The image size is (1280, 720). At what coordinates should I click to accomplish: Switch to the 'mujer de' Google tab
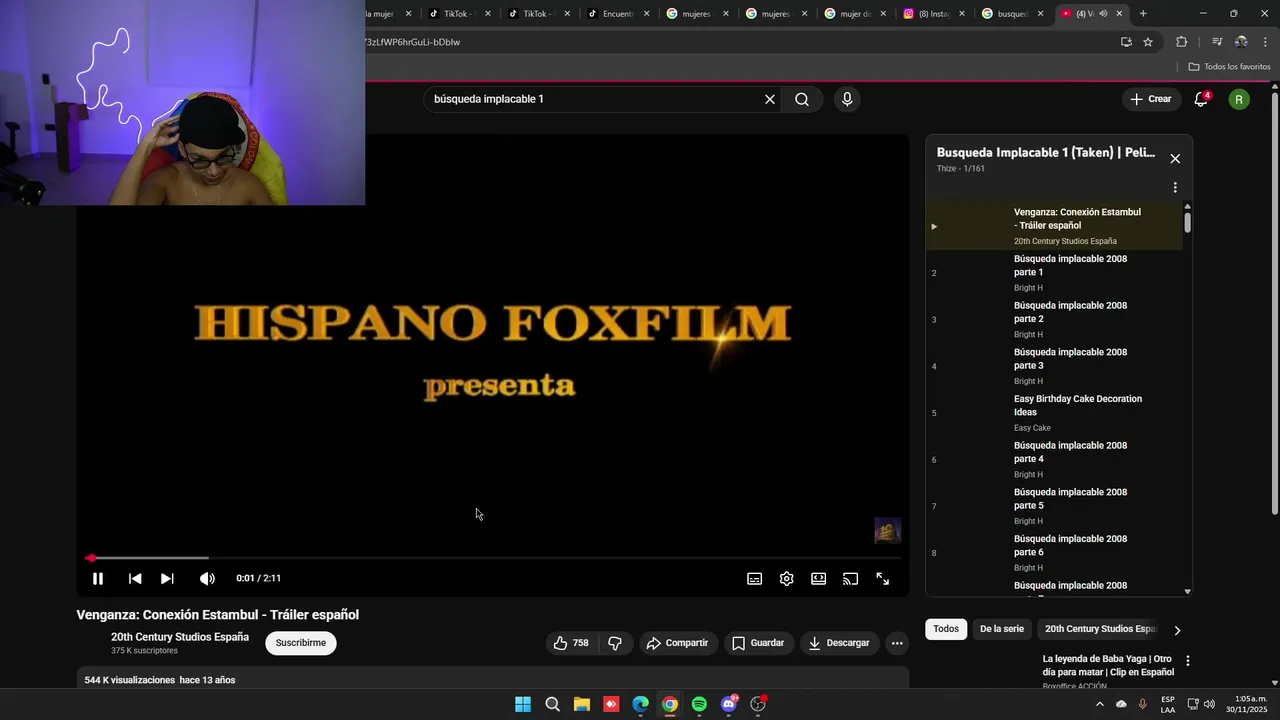857,14
